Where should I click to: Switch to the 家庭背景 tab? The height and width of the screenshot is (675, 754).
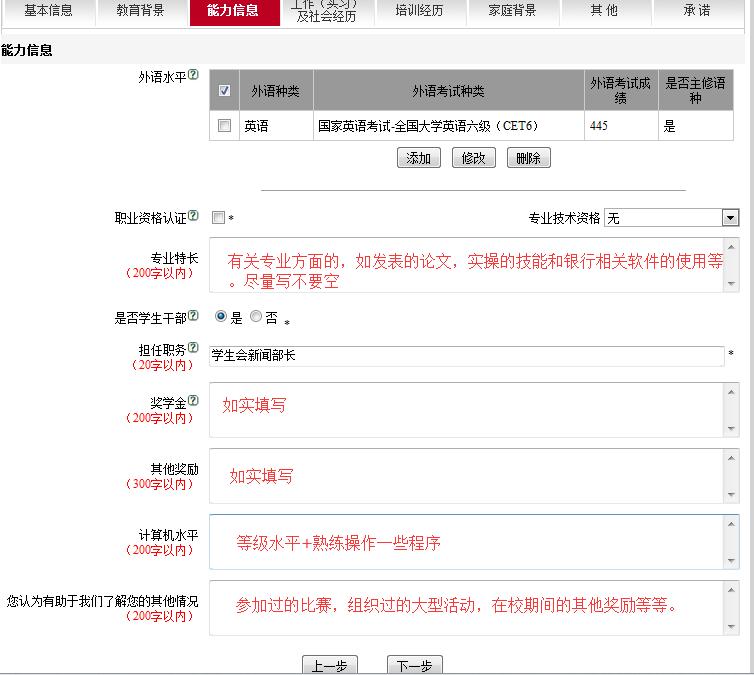(512, 11)
